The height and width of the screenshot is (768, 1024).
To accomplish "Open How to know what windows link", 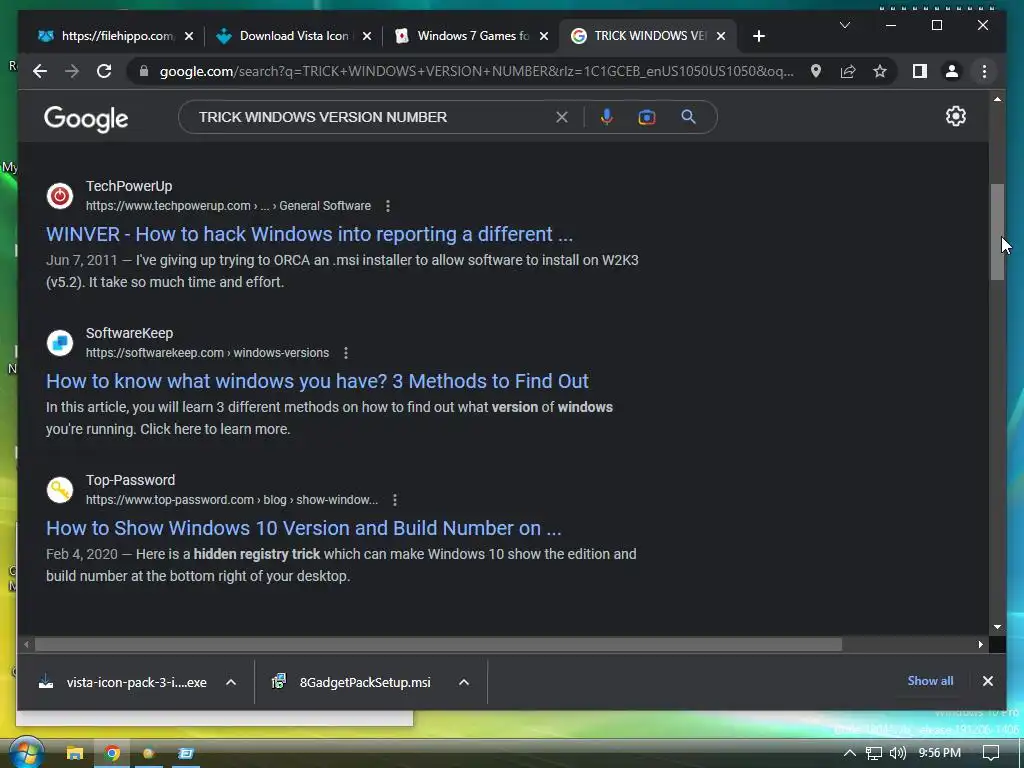I will click(317, 381).
